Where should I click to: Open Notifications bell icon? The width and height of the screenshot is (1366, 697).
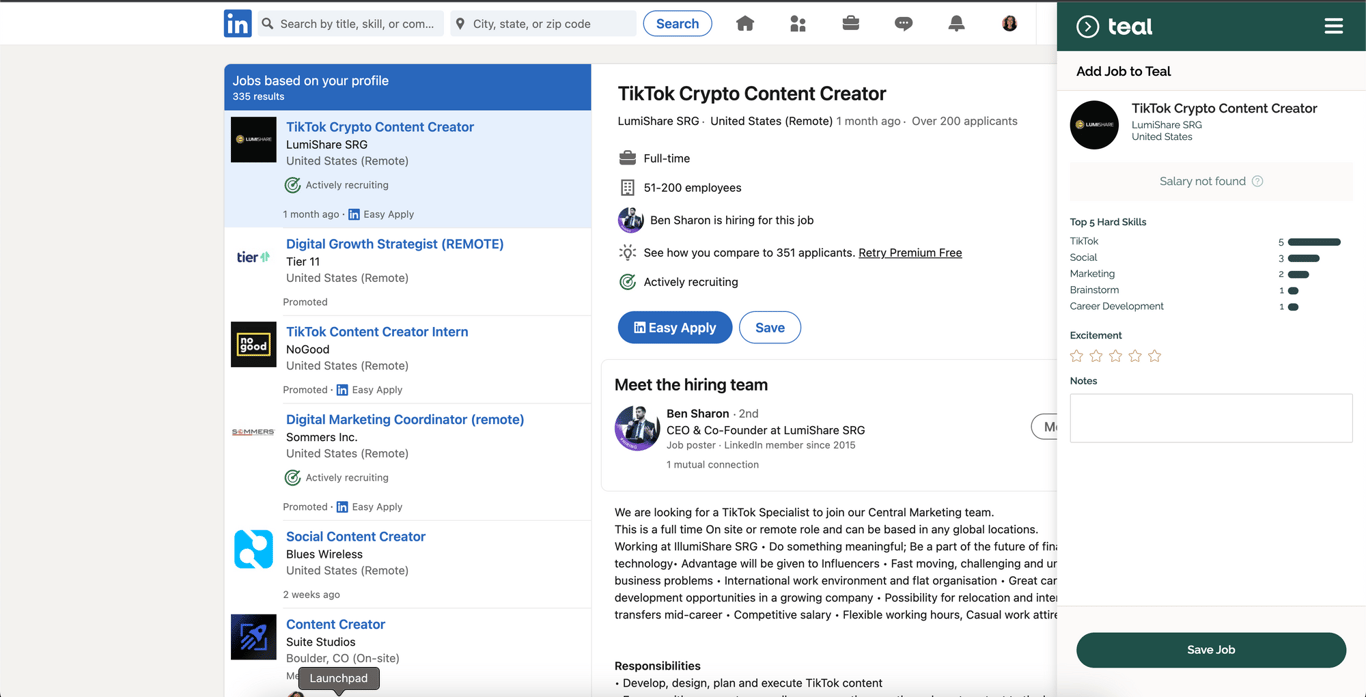click(957, 23)
